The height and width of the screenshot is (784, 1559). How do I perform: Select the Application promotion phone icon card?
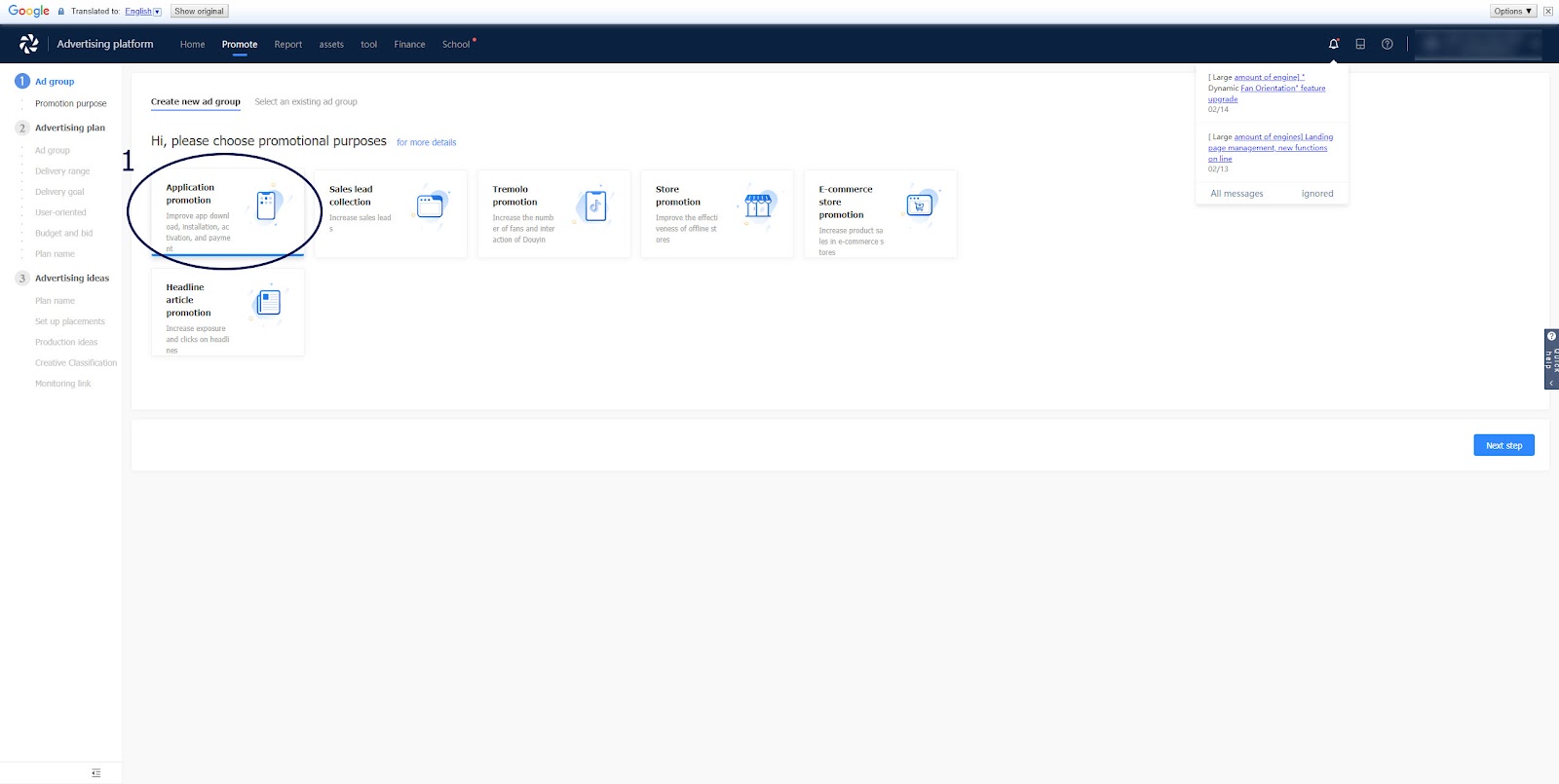[x=267, y=205]
